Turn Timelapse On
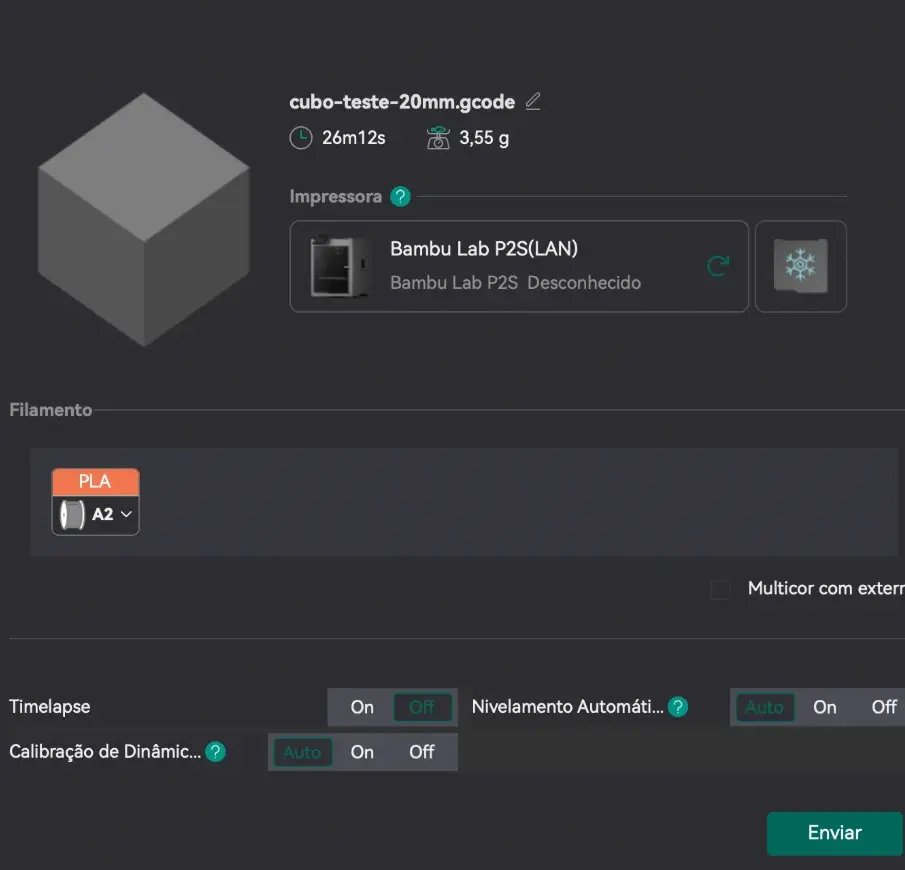Screen dimensions: 905x870 [x=362, y=707]
